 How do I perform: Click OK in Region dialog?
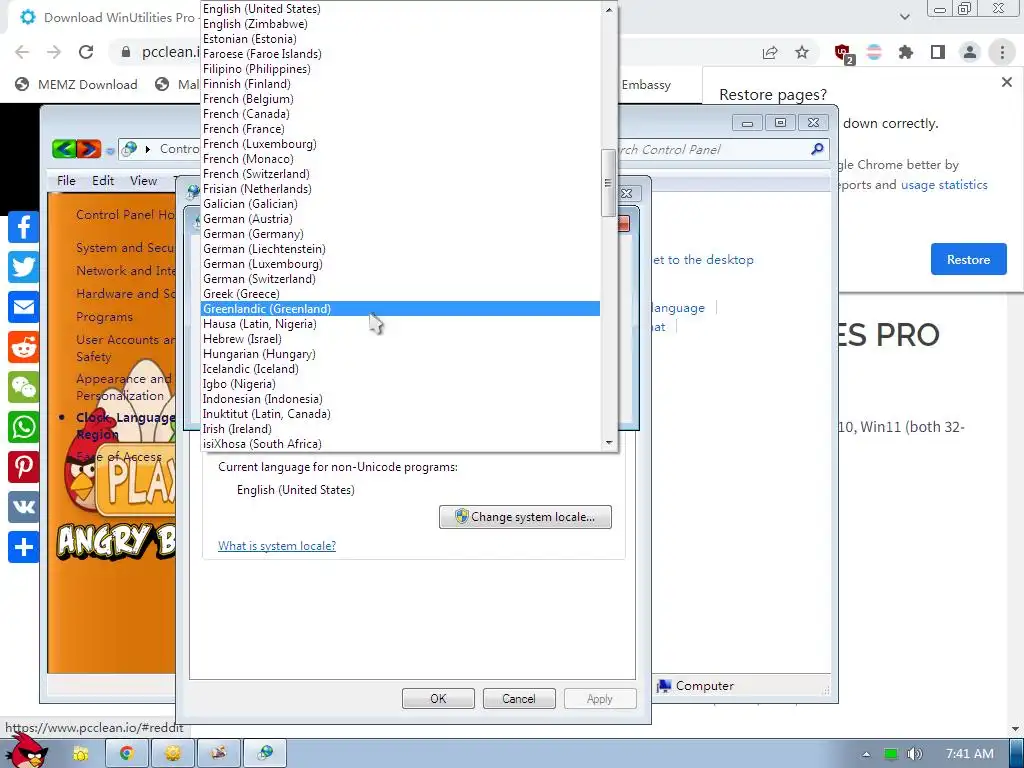coord(438,699)
